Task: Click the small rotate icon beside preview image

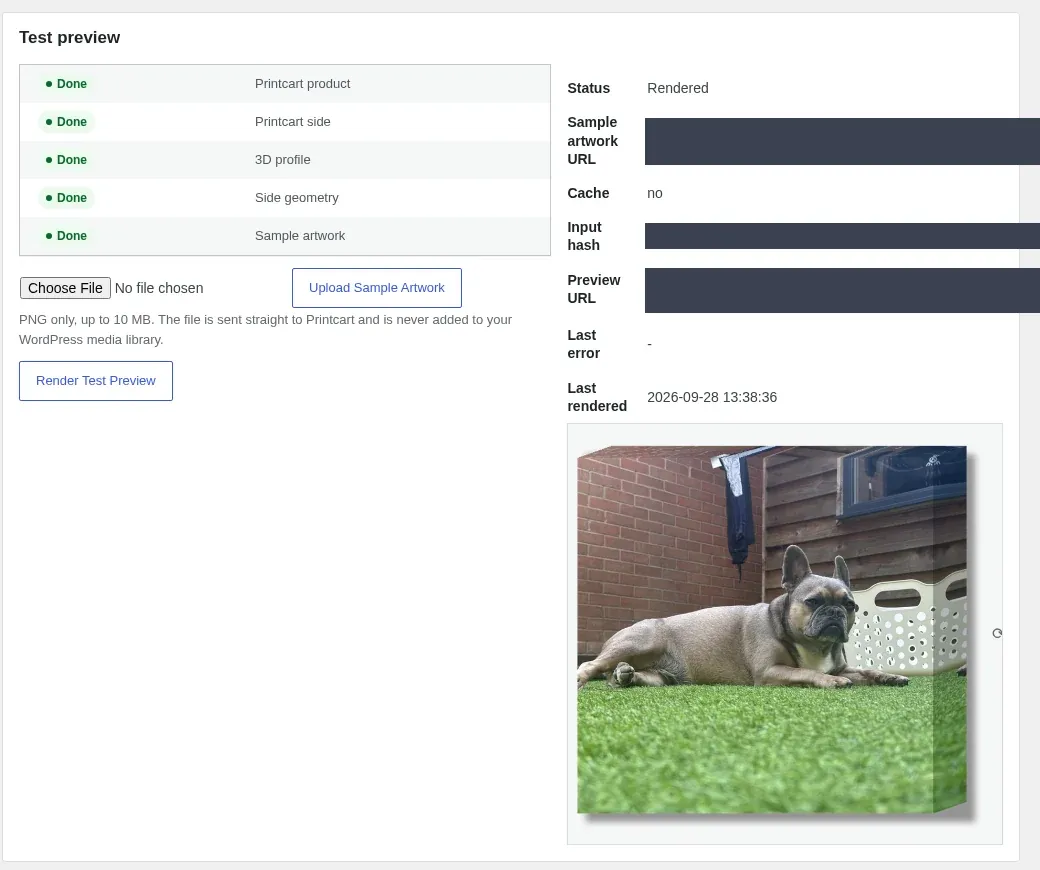Action: (x=997, y=633)
